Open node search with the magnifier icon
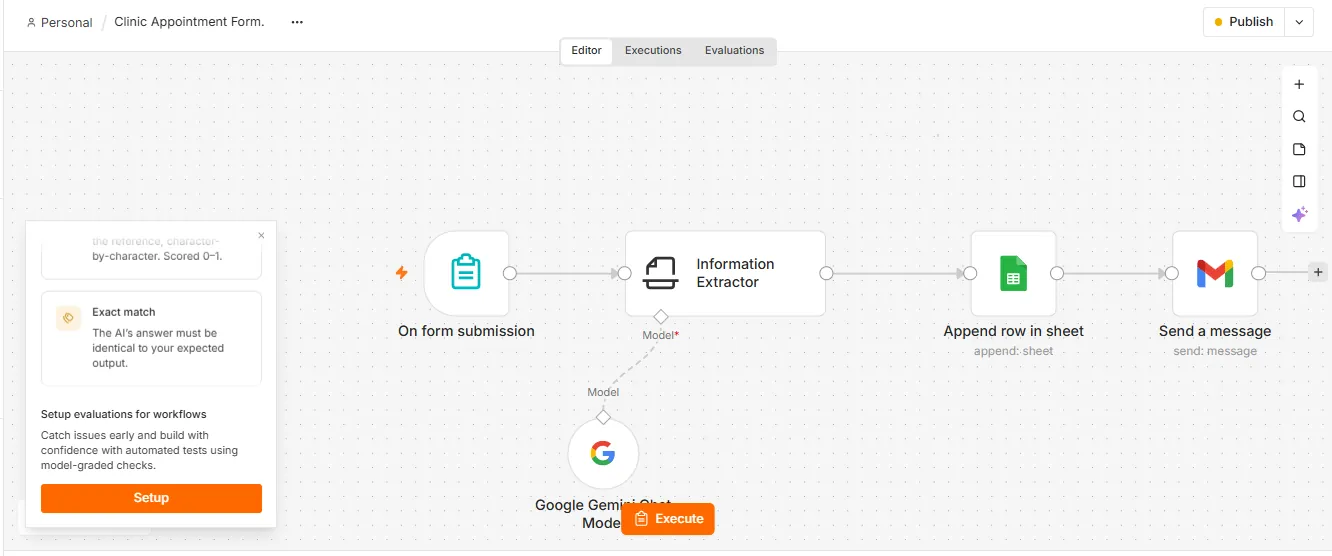Viewport: 1332px width, 556px height. (1299, 117)
